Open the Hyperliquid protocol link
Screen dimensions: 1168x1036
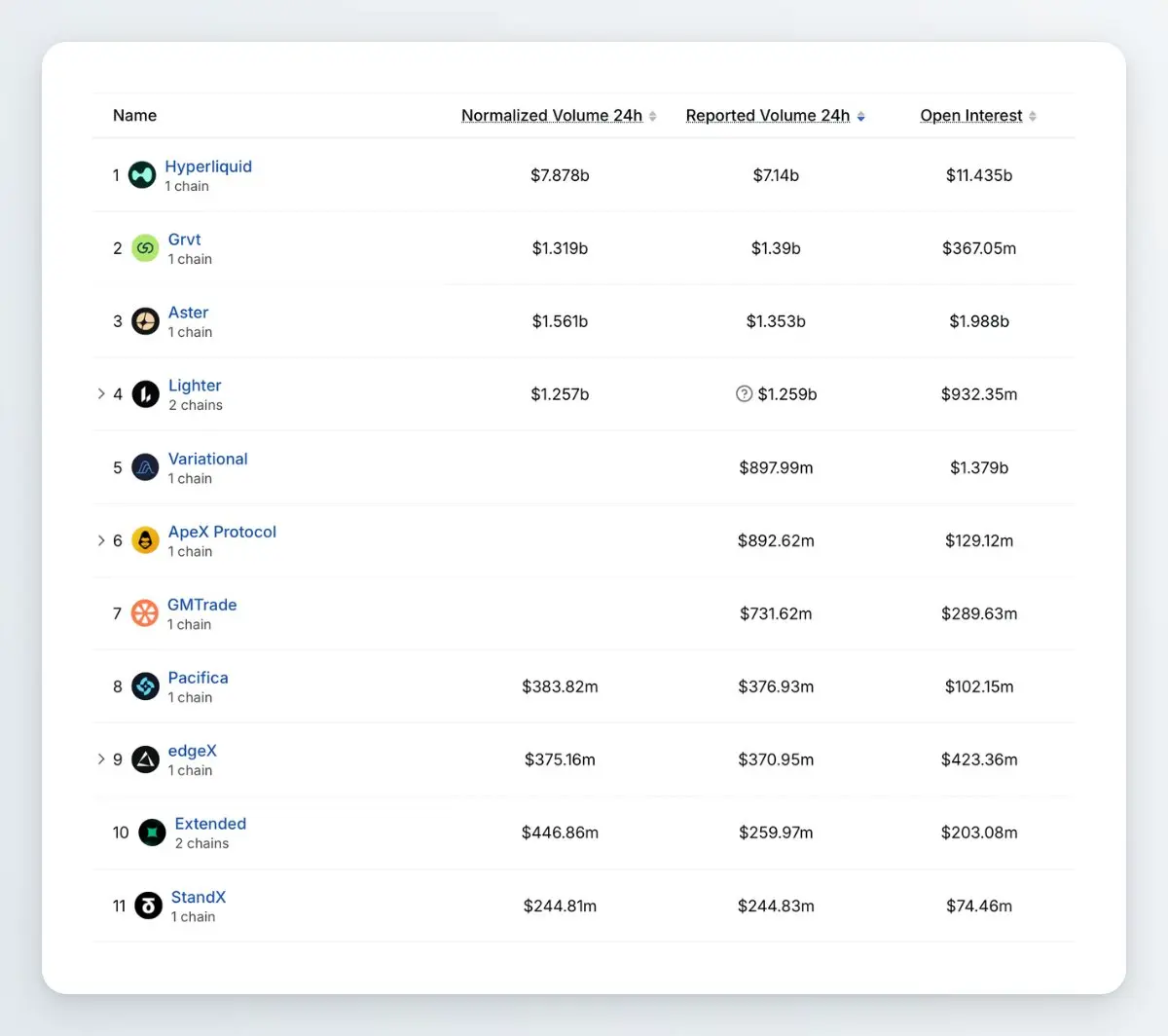point(208,166)
